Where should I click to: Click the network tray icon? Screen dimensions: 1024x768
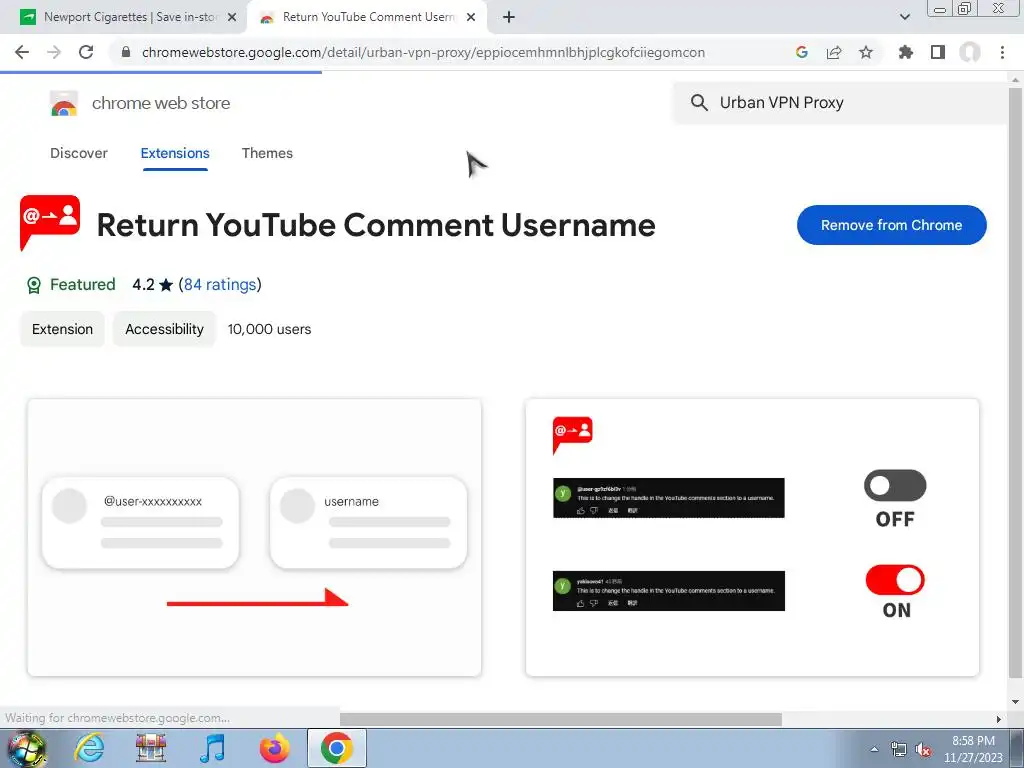click(899, 749)
